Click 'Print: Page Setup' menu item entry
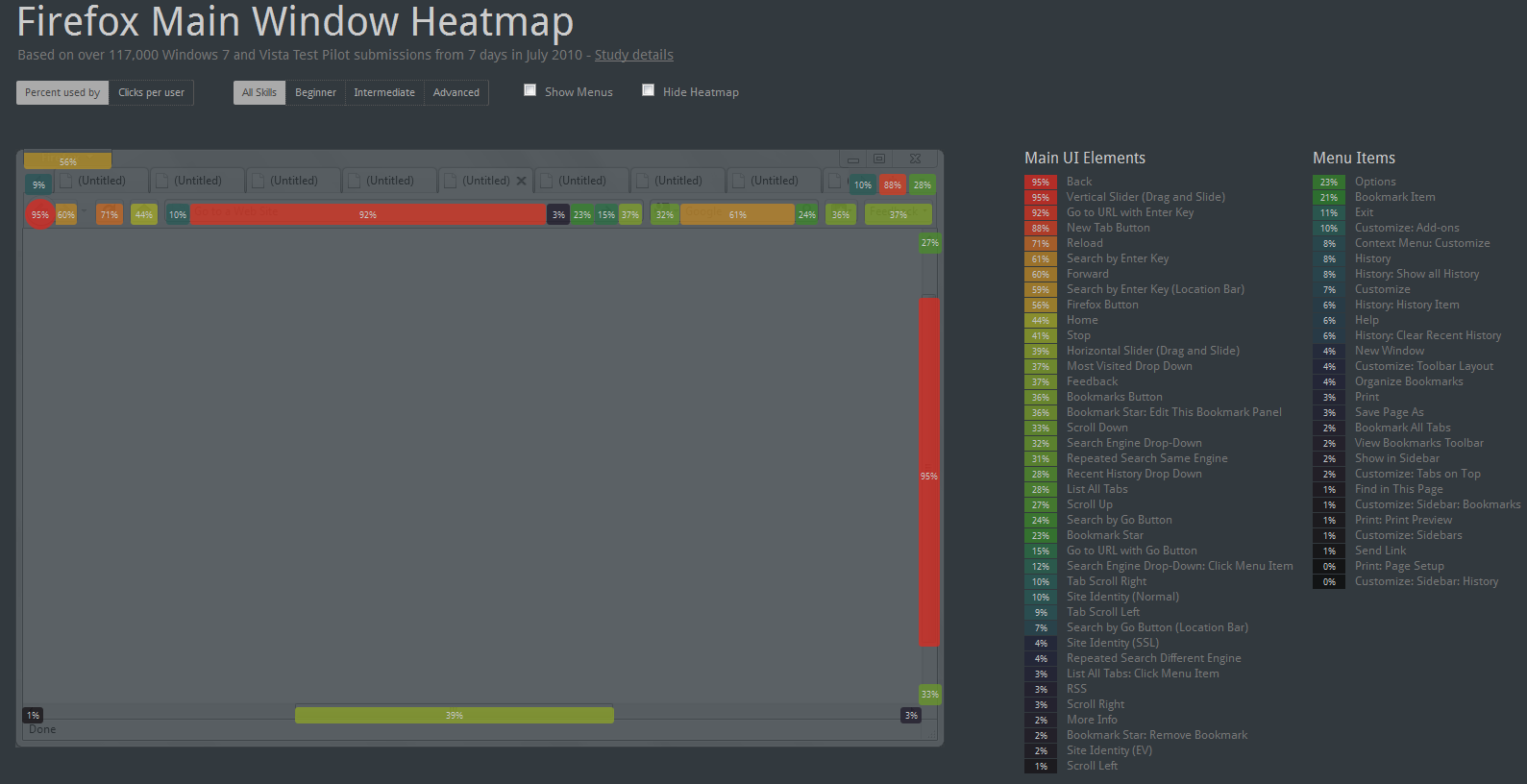 pyautogui.click(x=1399, y=566)
